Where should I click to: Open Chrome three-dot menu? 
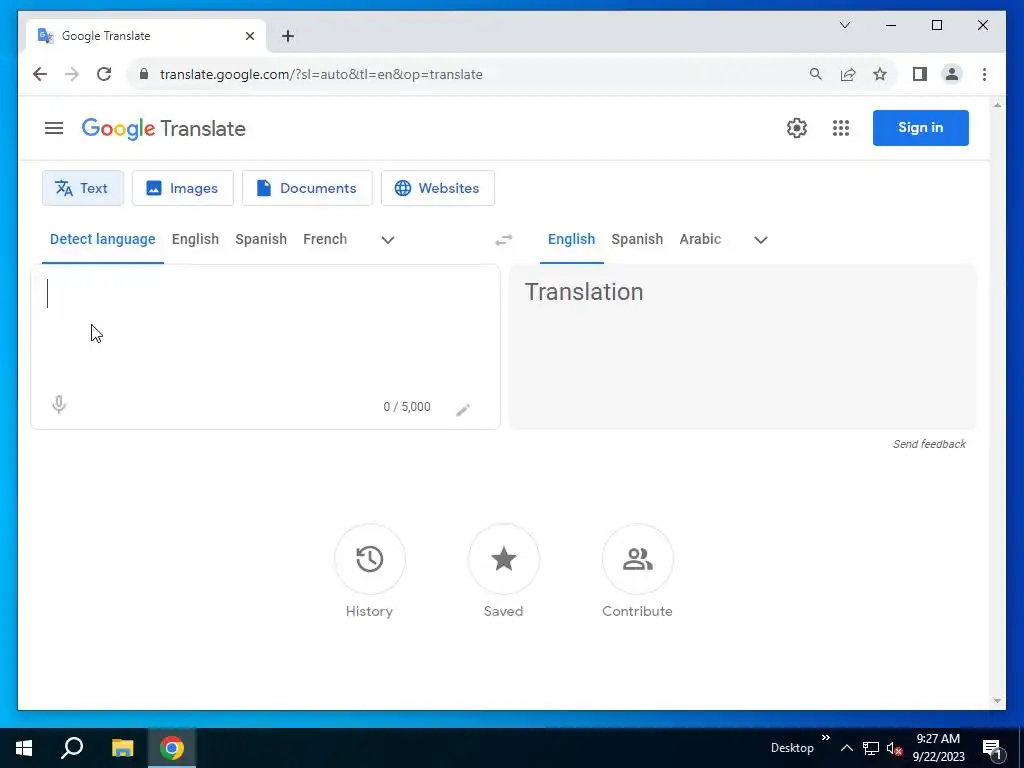[984, 74]
